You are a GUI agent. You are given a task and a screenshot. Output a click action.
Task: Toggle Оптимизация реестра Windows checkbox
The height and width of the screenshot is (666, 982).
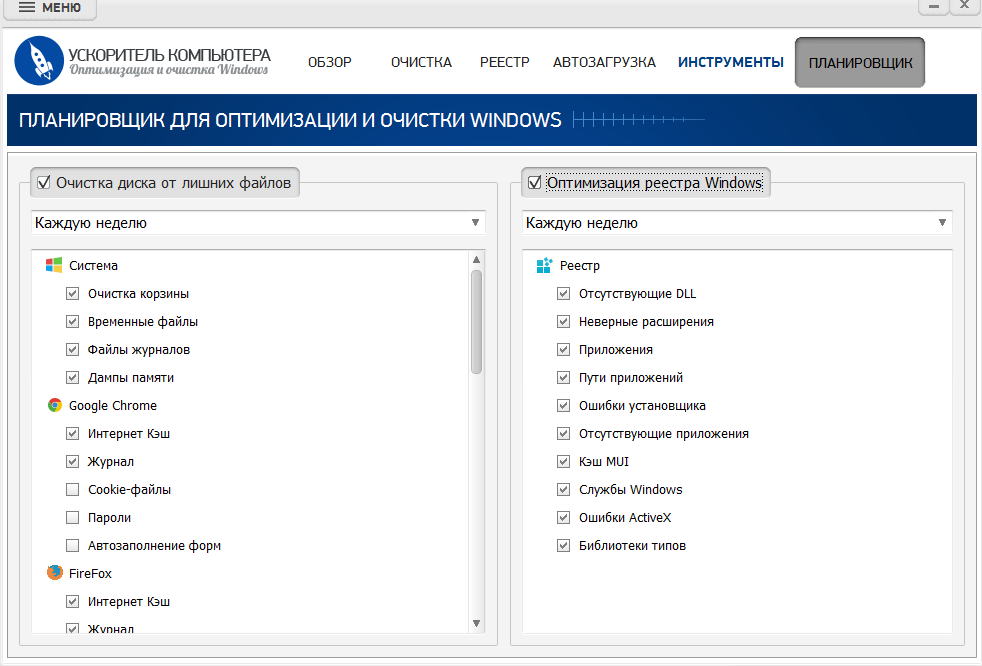(x=534, y=182)
